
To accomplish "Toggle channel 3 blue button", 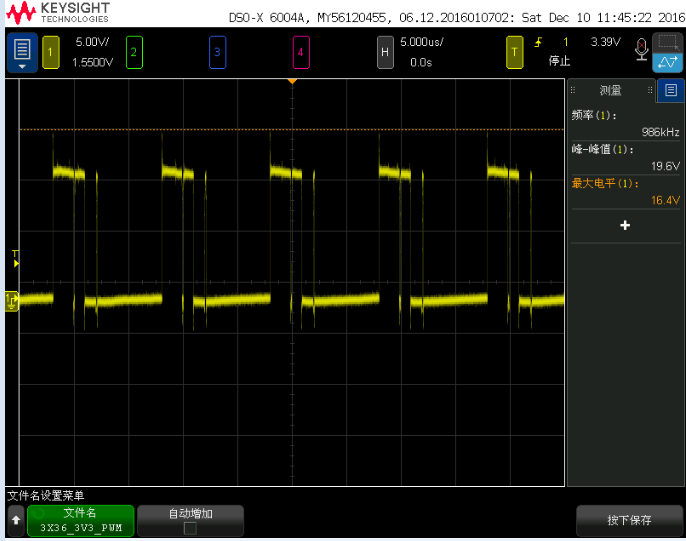I will point(217,52).
